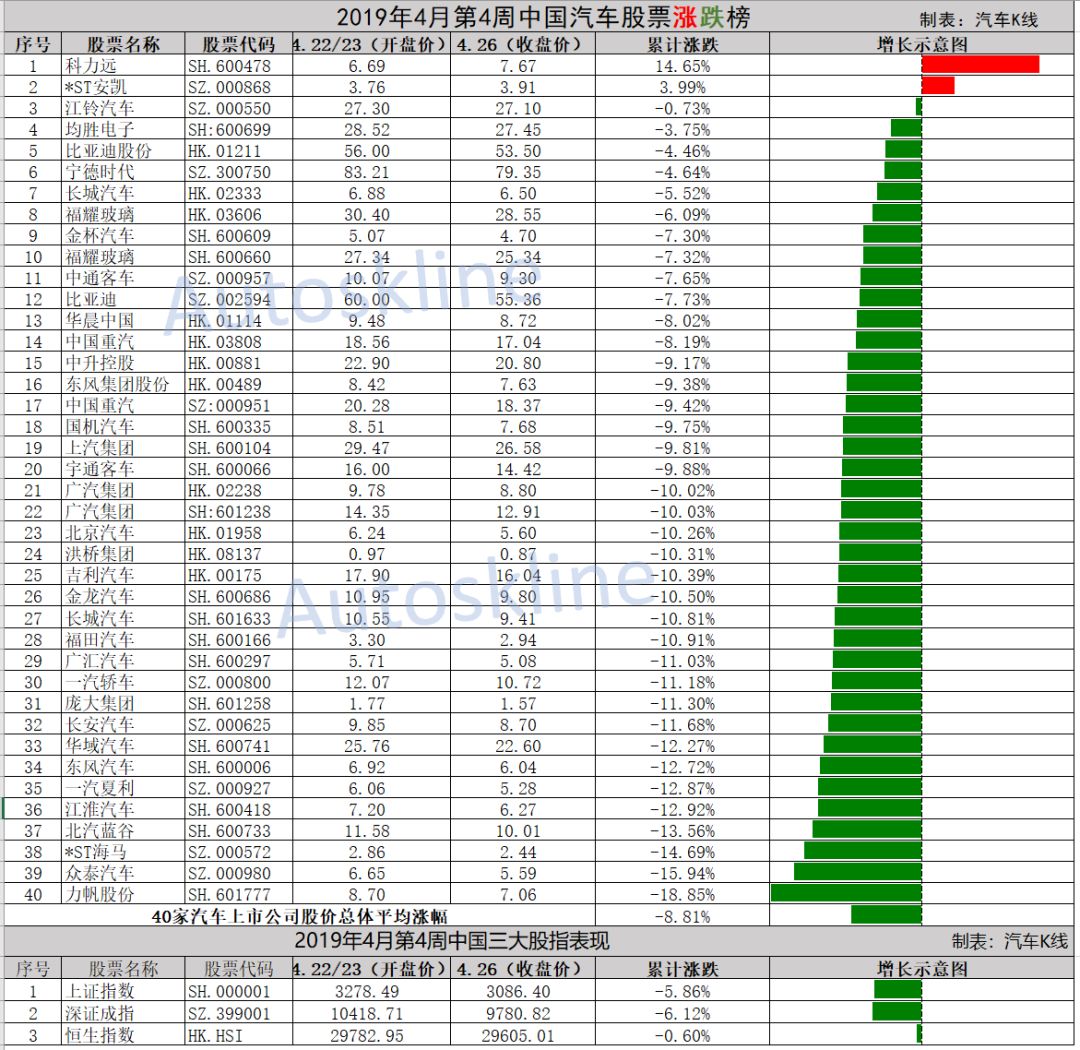Click the red bar for *ST安凯
Screen dimensions: 1080x1050
pos(937,86)
